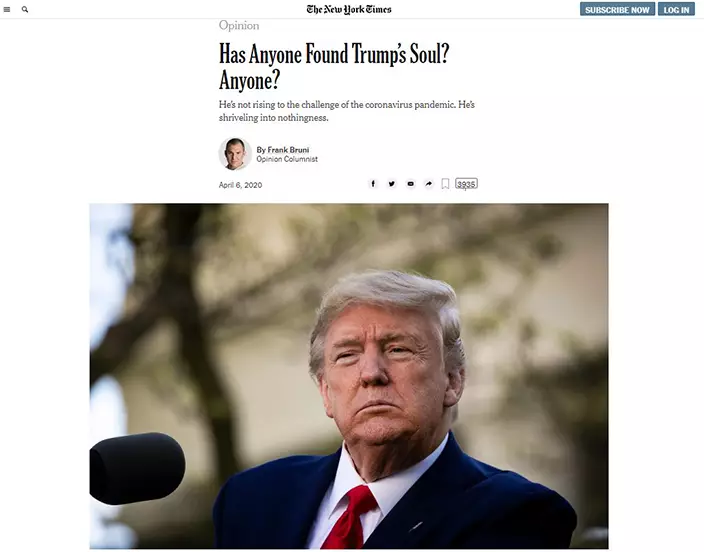Open Frank Bruni's author page link
This screenshot has width=704, height=552.
coord(288,150)
